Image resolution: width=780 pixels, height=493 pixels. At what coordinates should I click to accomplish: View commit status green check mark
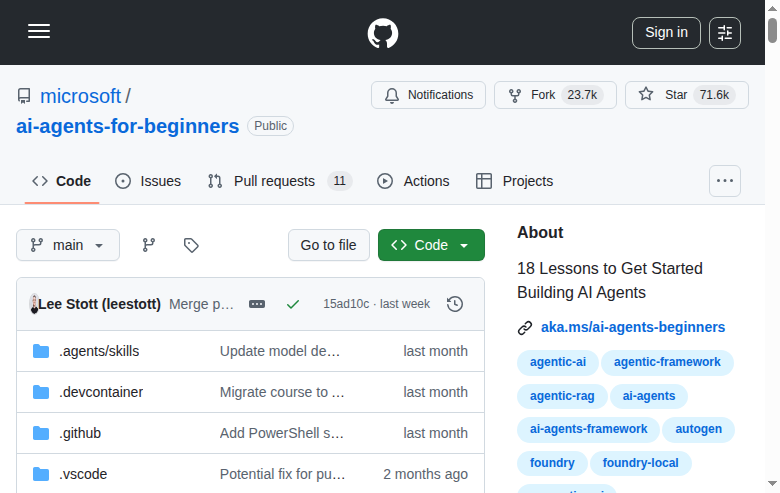tap(293, 304)
